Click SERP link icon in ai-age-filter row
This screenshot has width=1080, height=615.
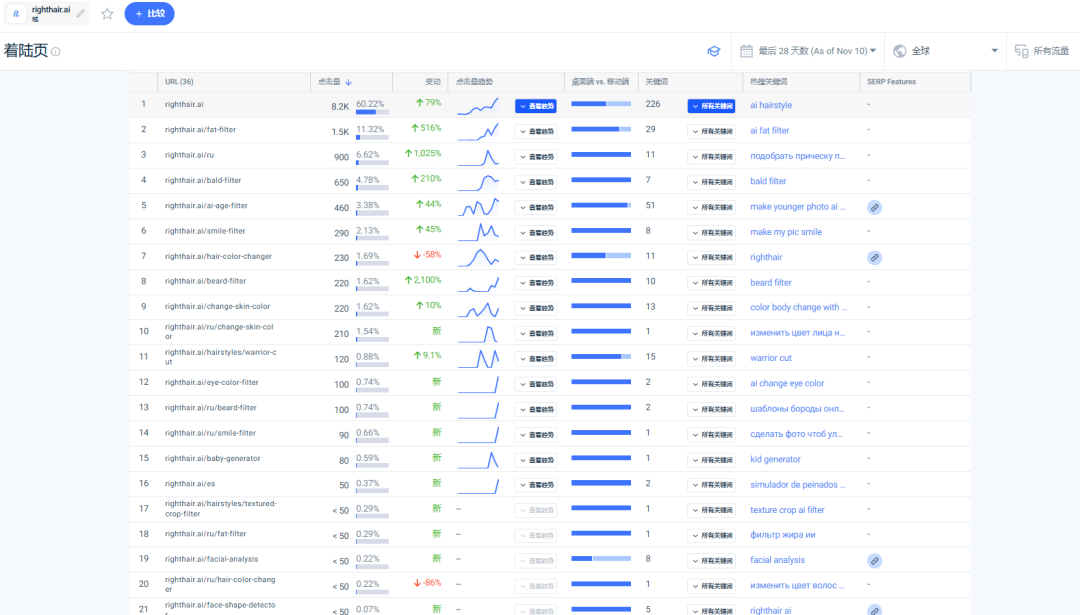click(874, 207)
